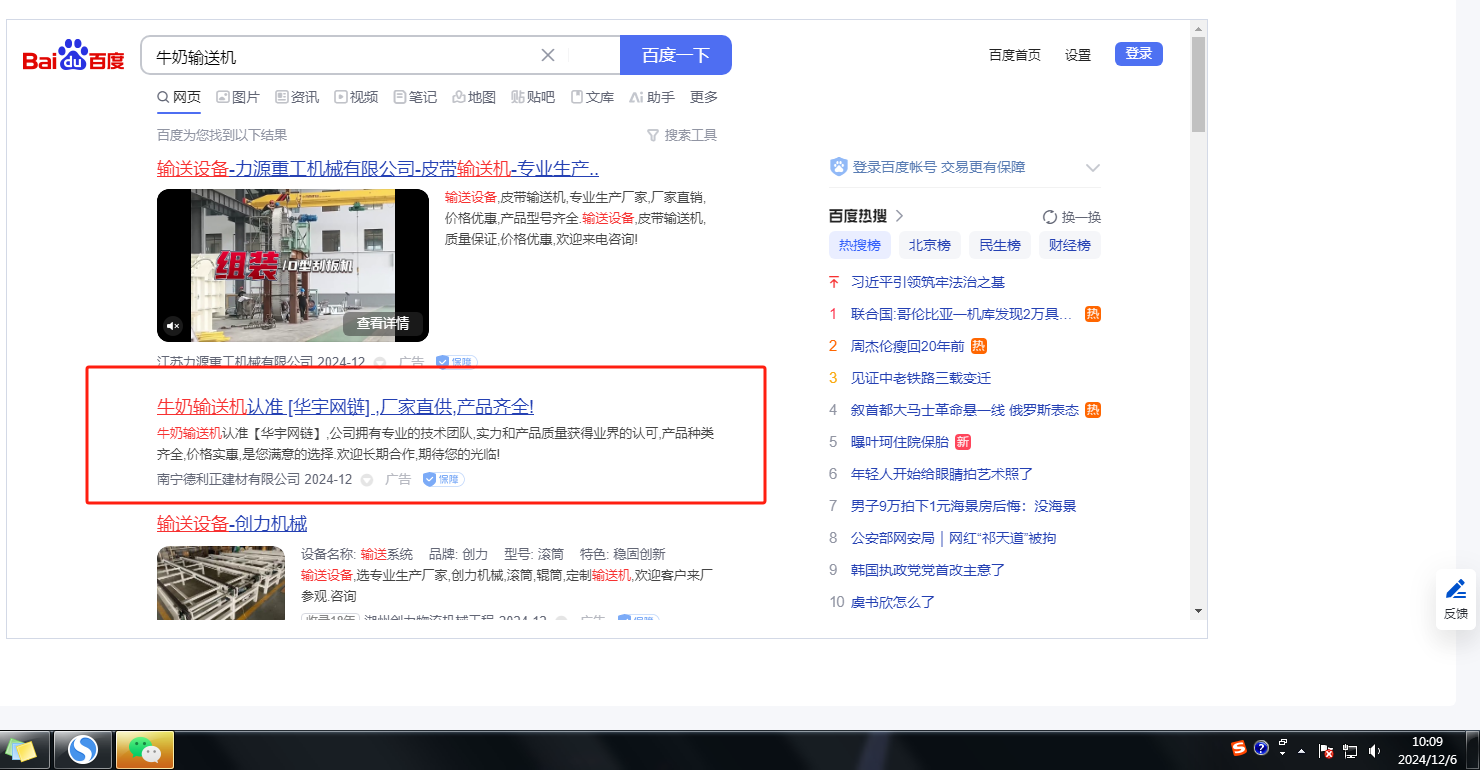Screen dimensions: 1480x770
Task: Select the 网页 tab
Action: pyautogui.click(x=179, y=97)
